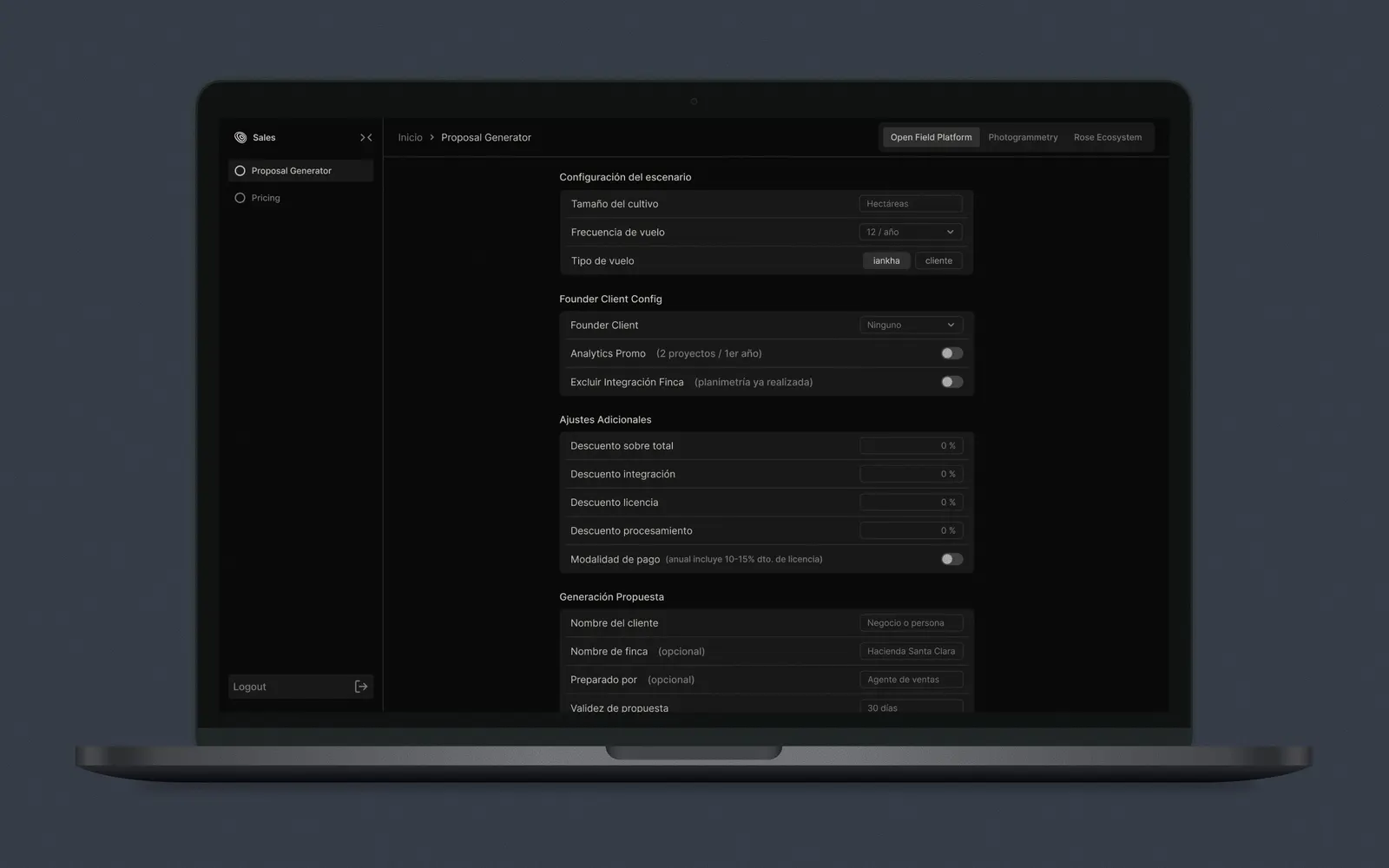Click the Nombre del cliente field

911,623
